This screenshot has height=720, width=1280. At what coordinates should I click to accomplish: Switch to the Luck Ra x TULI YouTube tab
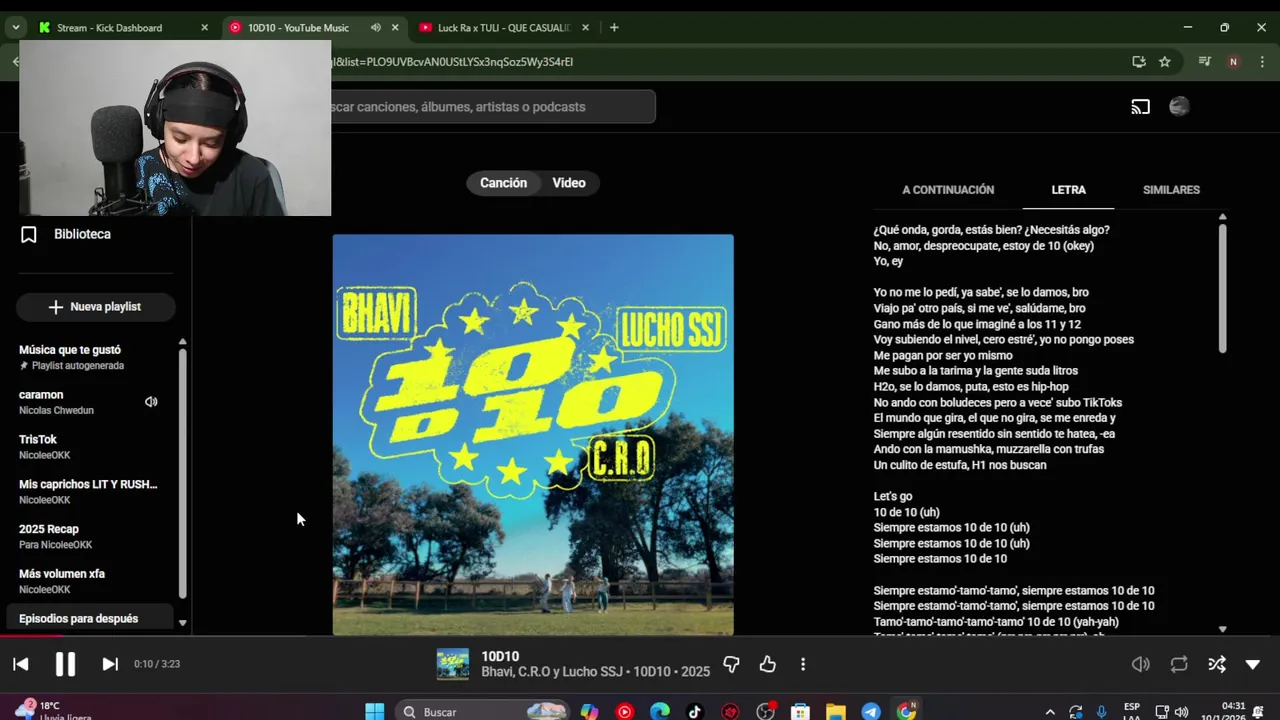click(503, 28)
